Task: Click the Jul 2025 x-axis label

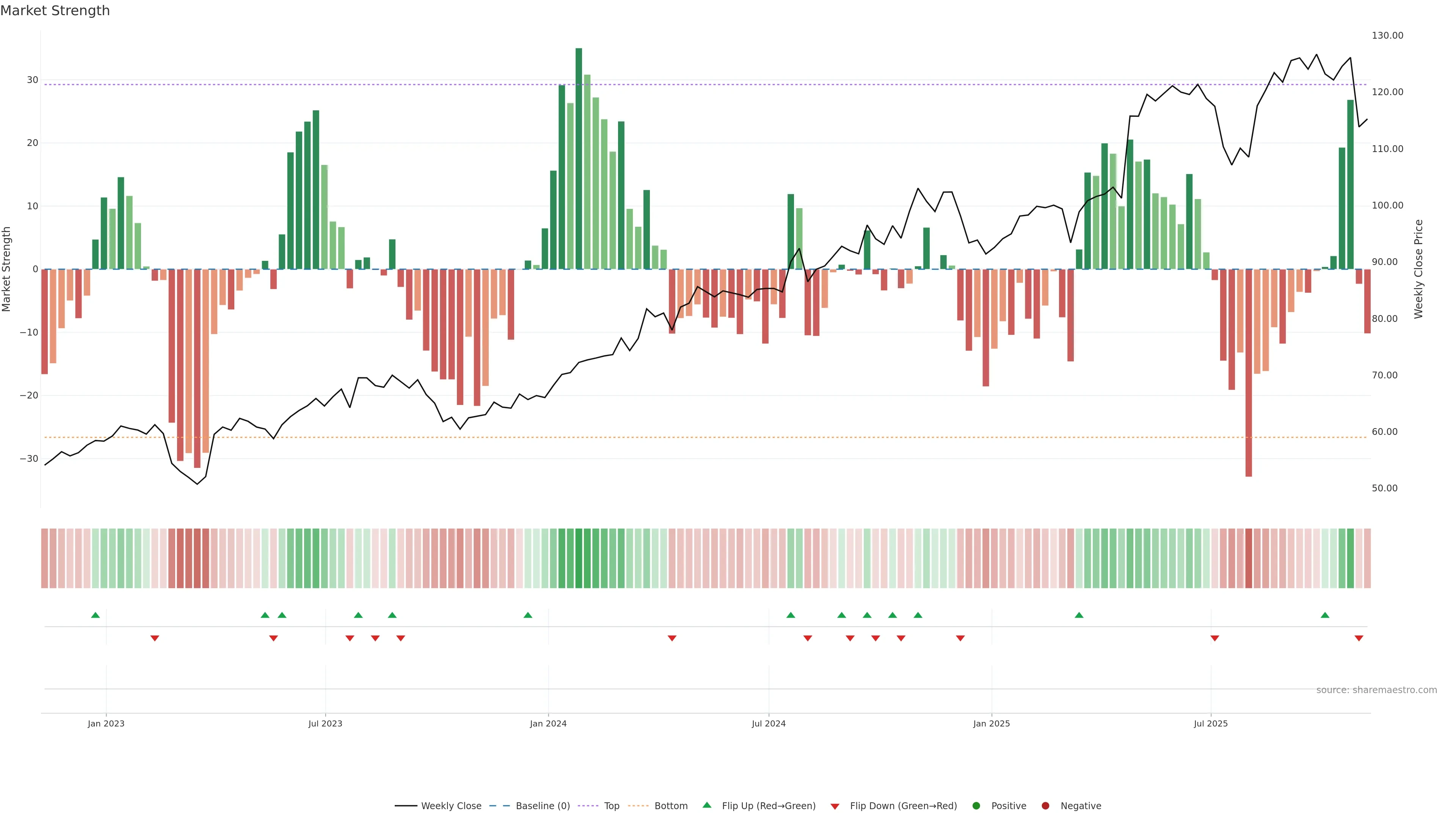Action: (1210, 723)
